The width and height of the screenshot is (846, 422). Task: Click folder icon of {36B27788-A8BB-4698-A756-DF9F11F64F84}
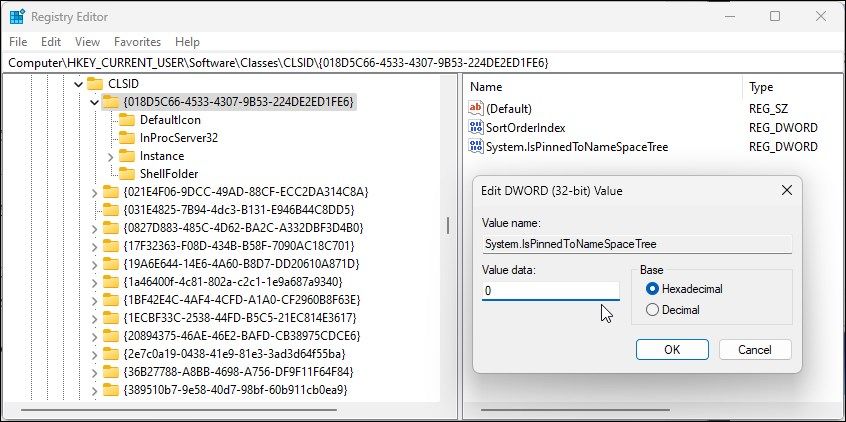pos(111,372)
